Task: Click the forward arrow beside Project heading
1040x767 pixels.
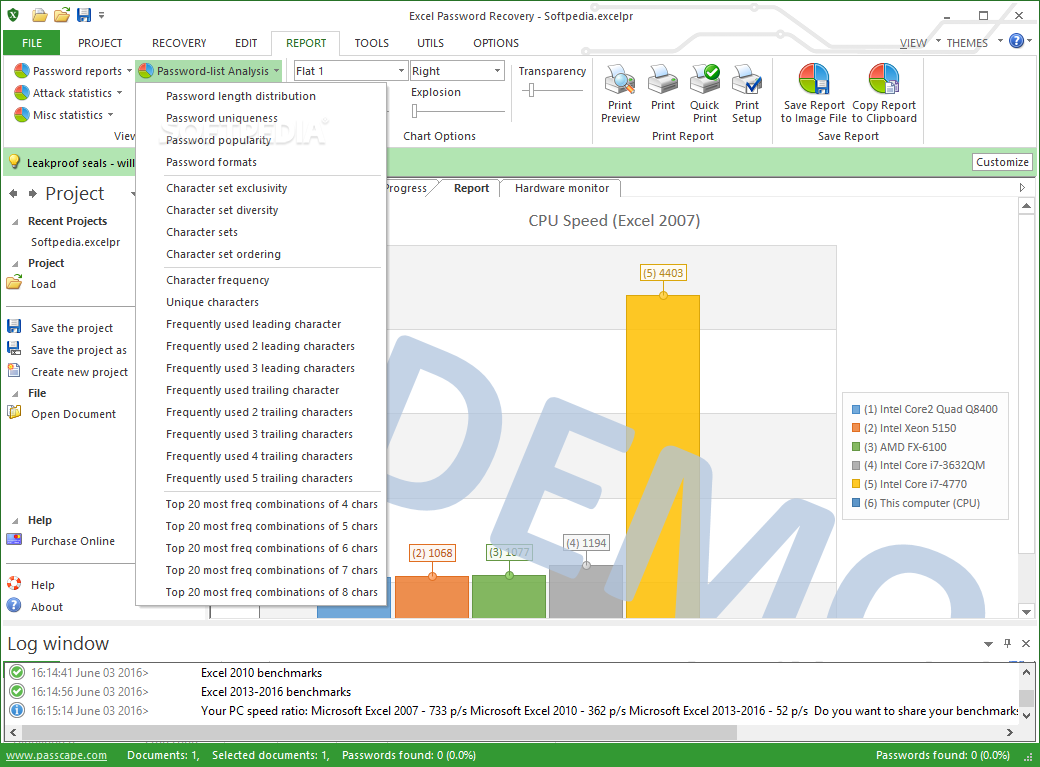Action: tap(32, 194)
